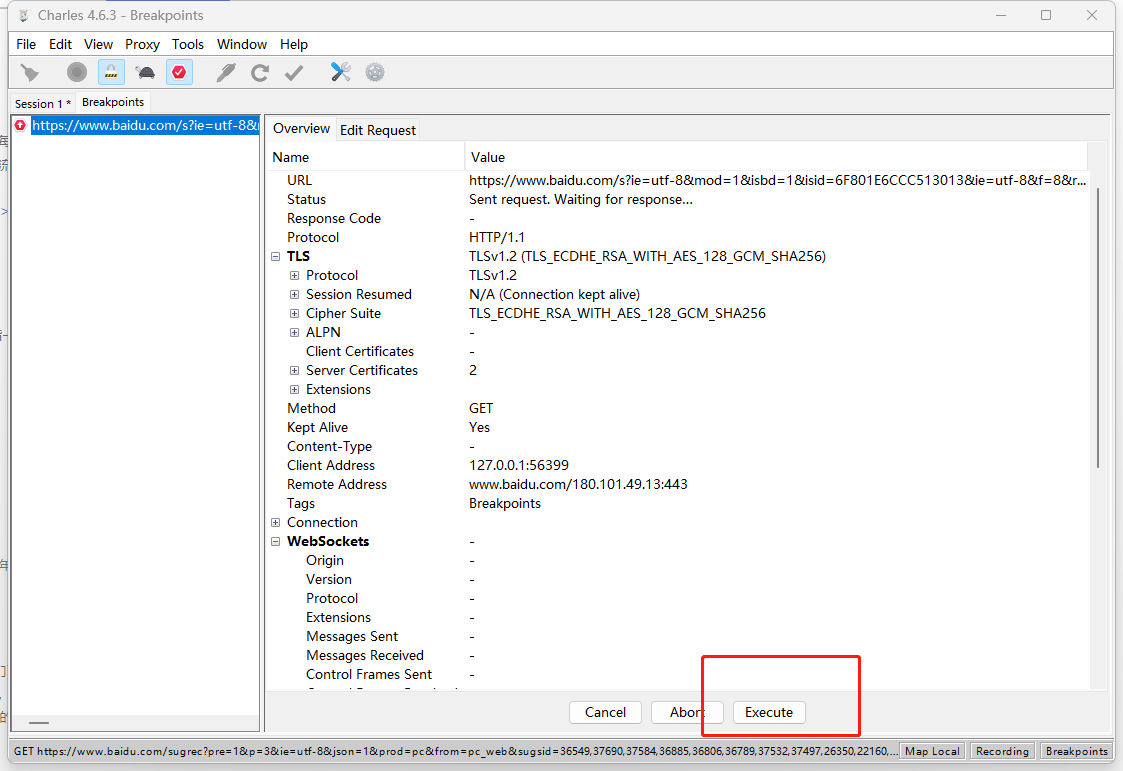Open the Help menu
Image resolution: width=1123 pixels, height=771 pixels.
pos(294,44)
